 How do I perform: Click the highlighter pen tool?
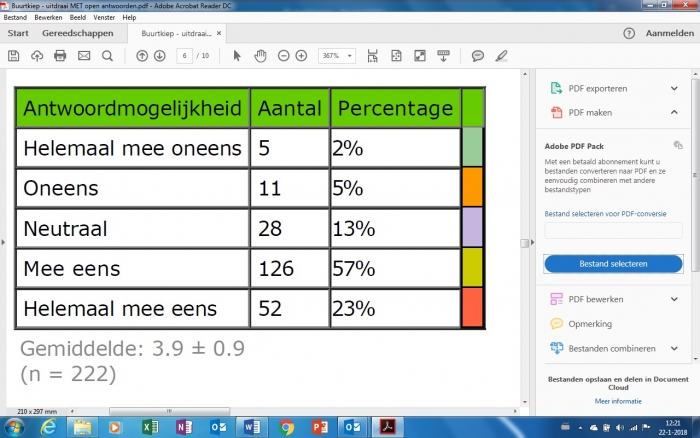(x=501, y=55)
